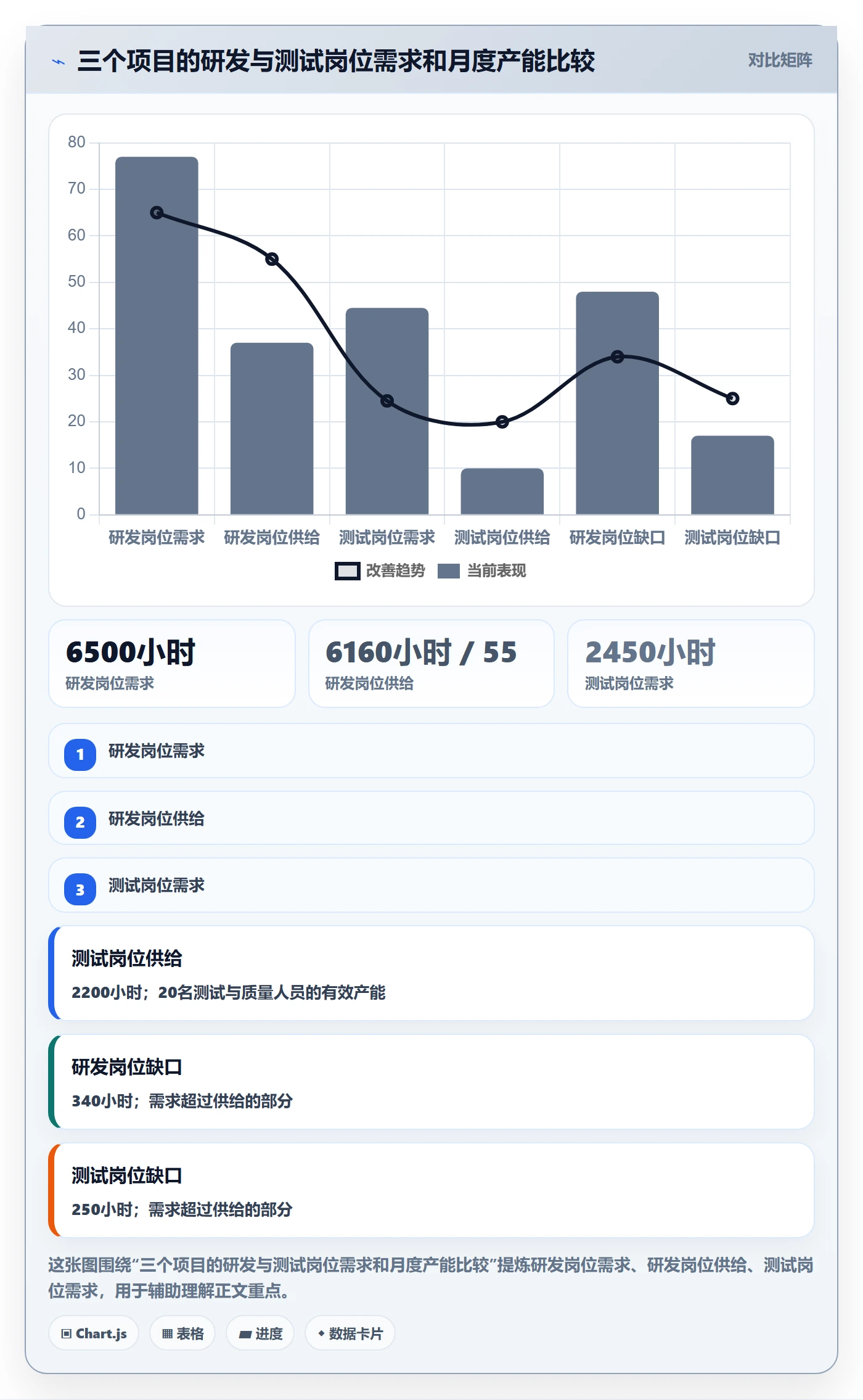The width and height of the screenshot is (863, 1400).
Task: Click the trend line point at value 55
Action: [272, 259]
